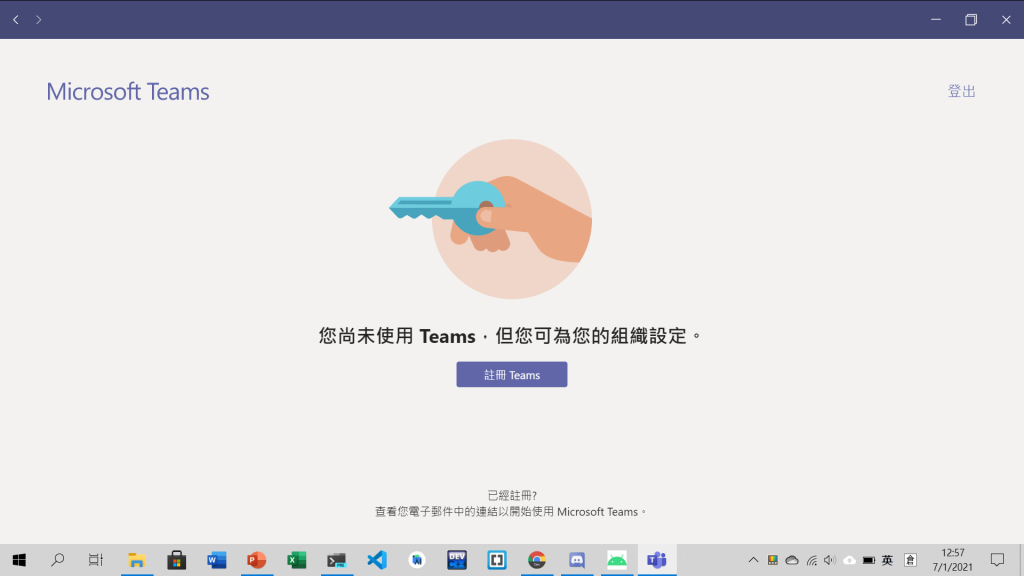Open clock showing 12:57 7/1/2021
This screenshot has width=1024, height=576.
tap(953, 560)
